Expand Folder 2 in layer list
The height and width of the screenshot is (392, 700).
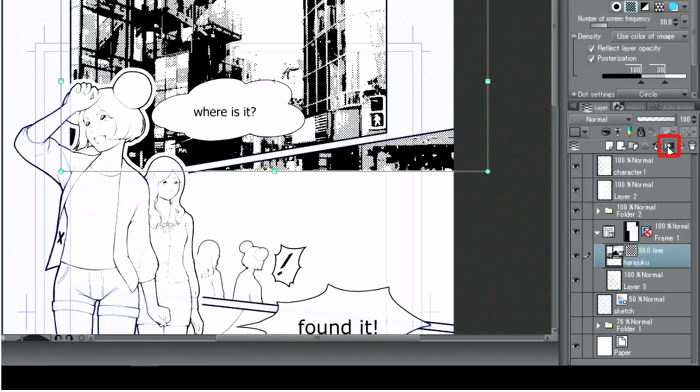598,211
